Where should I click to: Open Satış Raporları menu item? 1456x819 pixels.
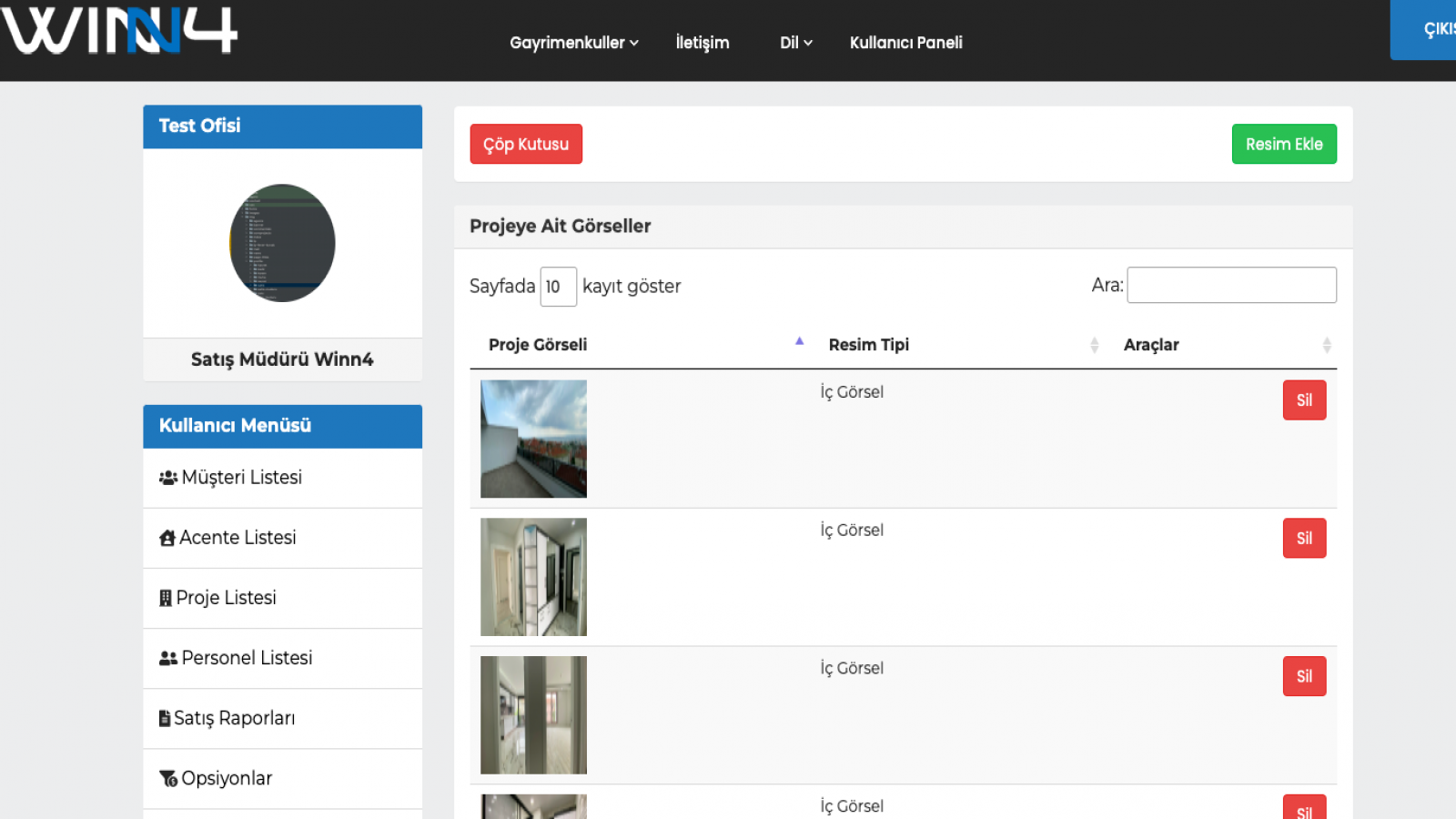coord(282,719)
